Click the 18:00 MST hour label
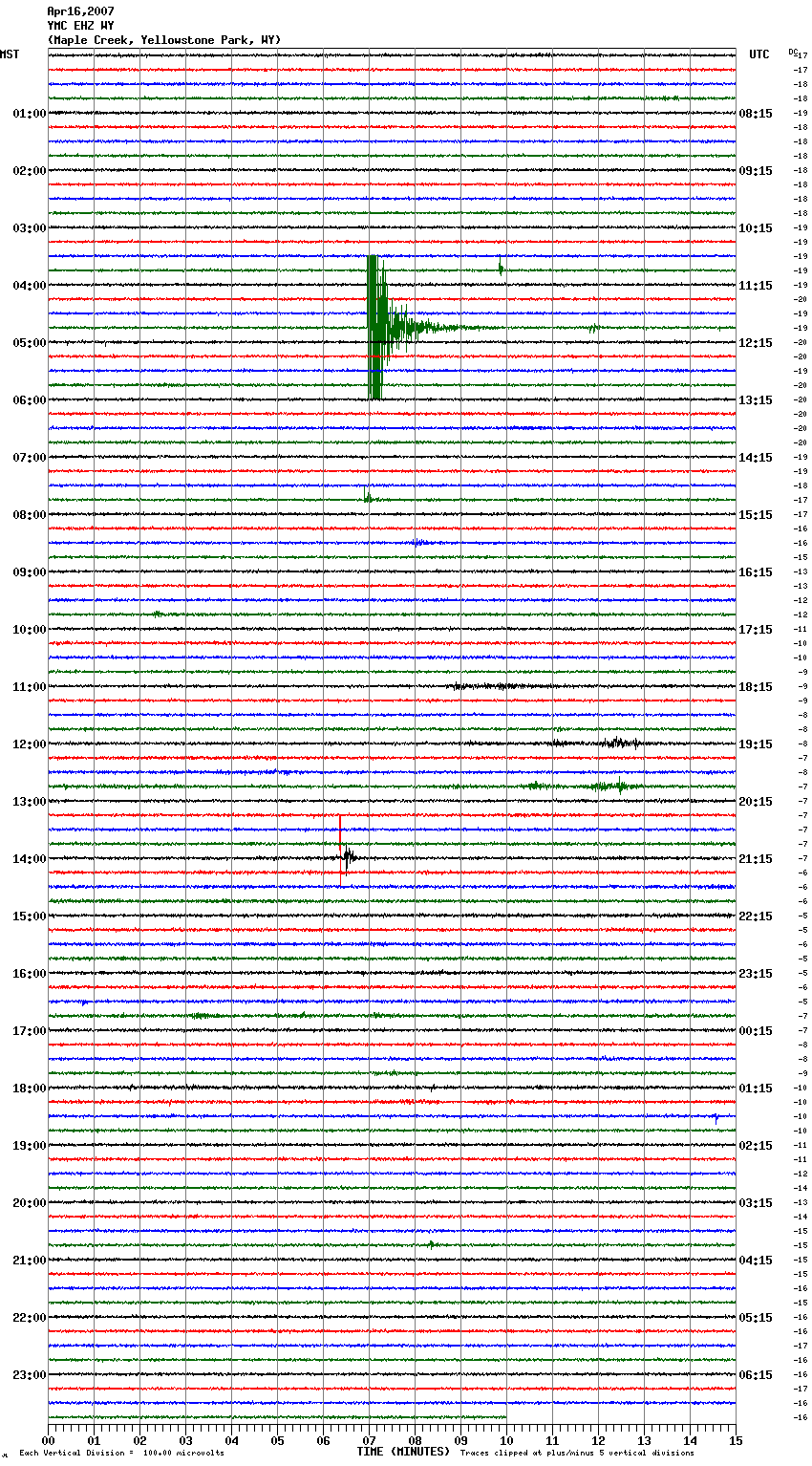Screen dimensions: 812x1466 tap(30, 1089)
